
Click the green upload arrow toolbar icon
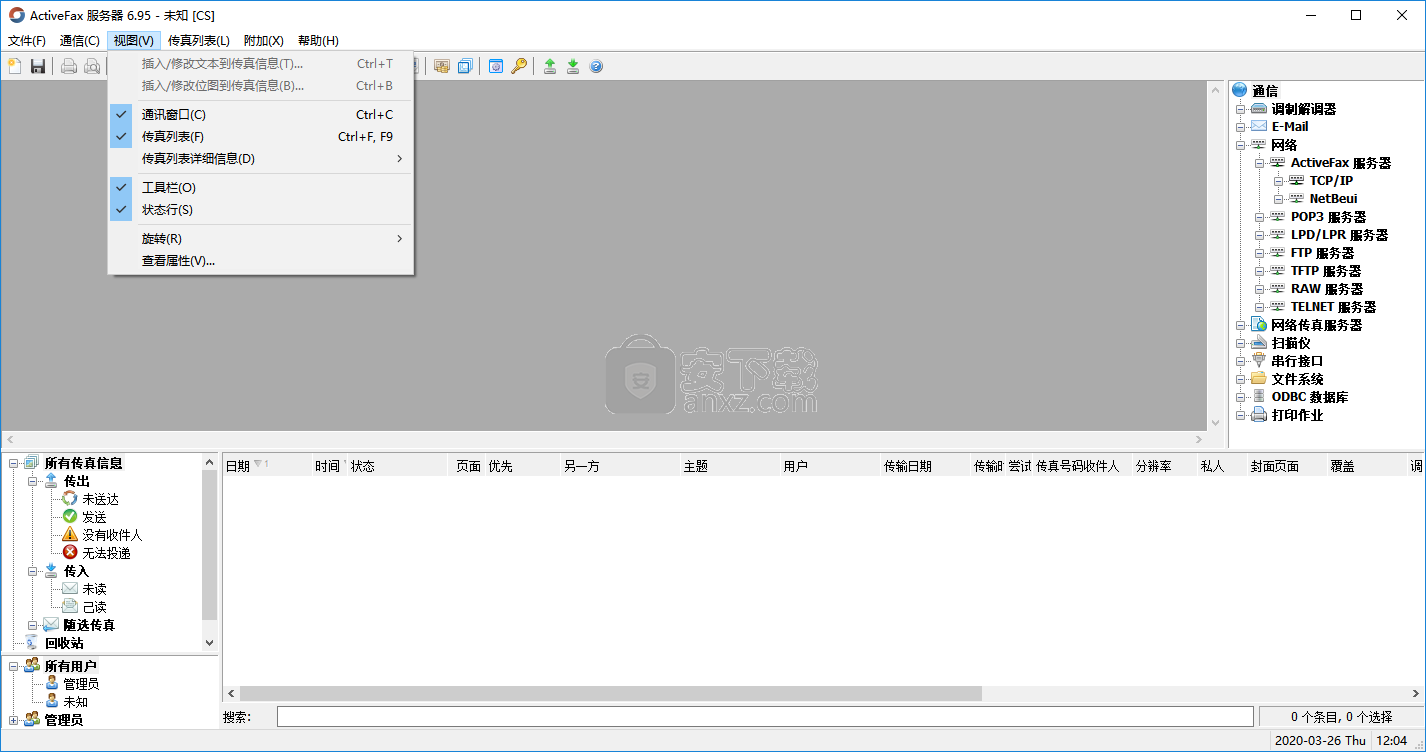pyautogui.click(x=550, y=66)
